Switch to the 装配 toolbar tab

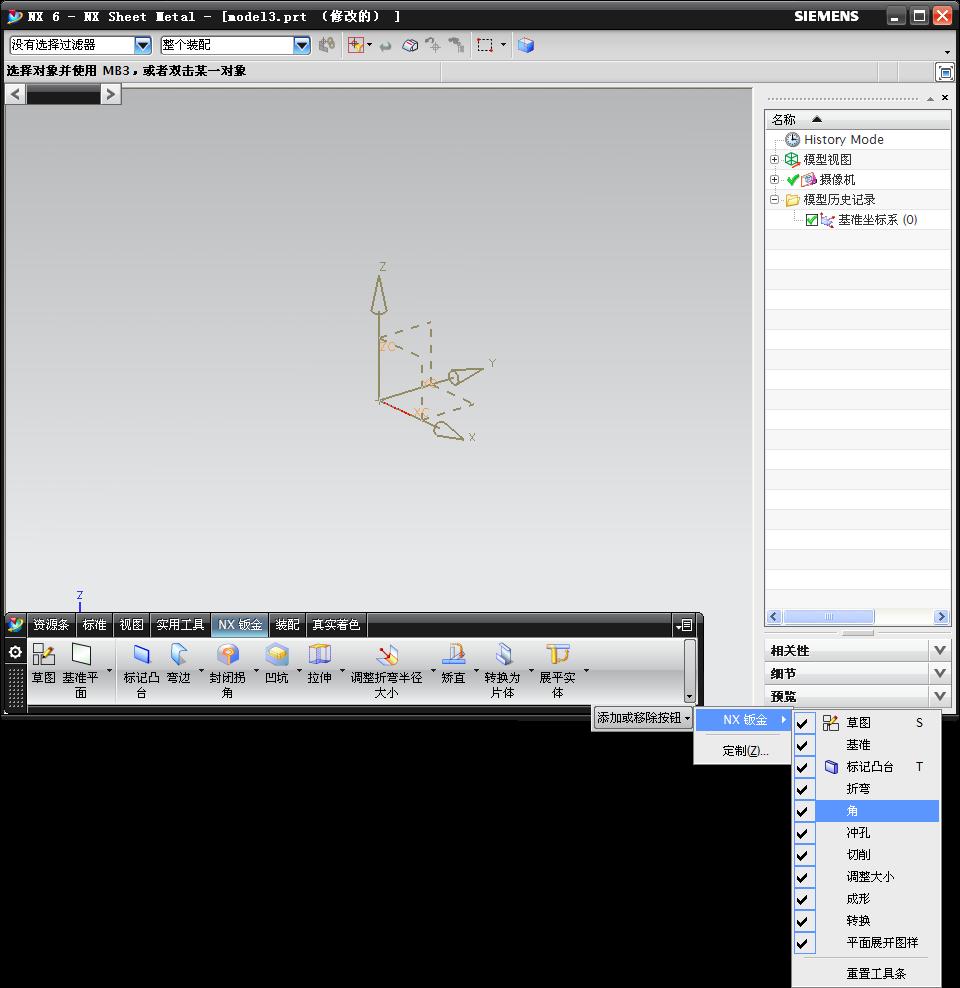(287, 624)
